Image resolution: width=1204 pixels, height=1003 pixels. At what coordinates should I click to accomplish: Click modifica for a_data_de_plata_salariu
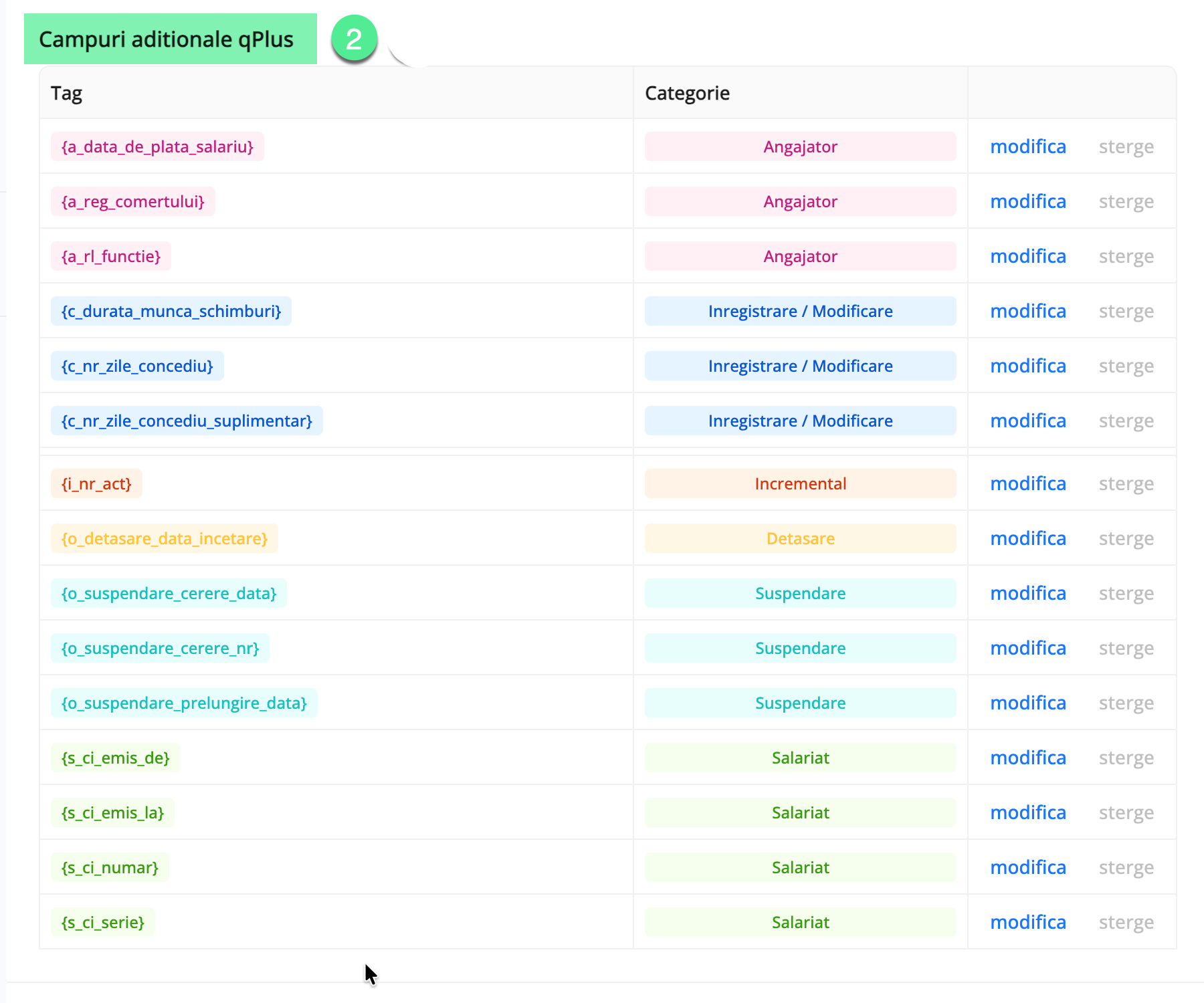(x=1027, y=146)
